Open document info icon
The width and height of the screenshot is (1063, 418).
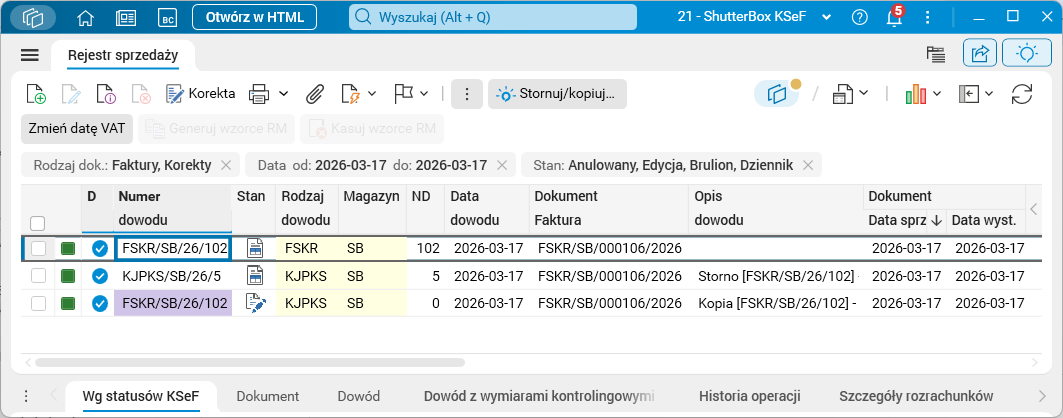point(106,94)
